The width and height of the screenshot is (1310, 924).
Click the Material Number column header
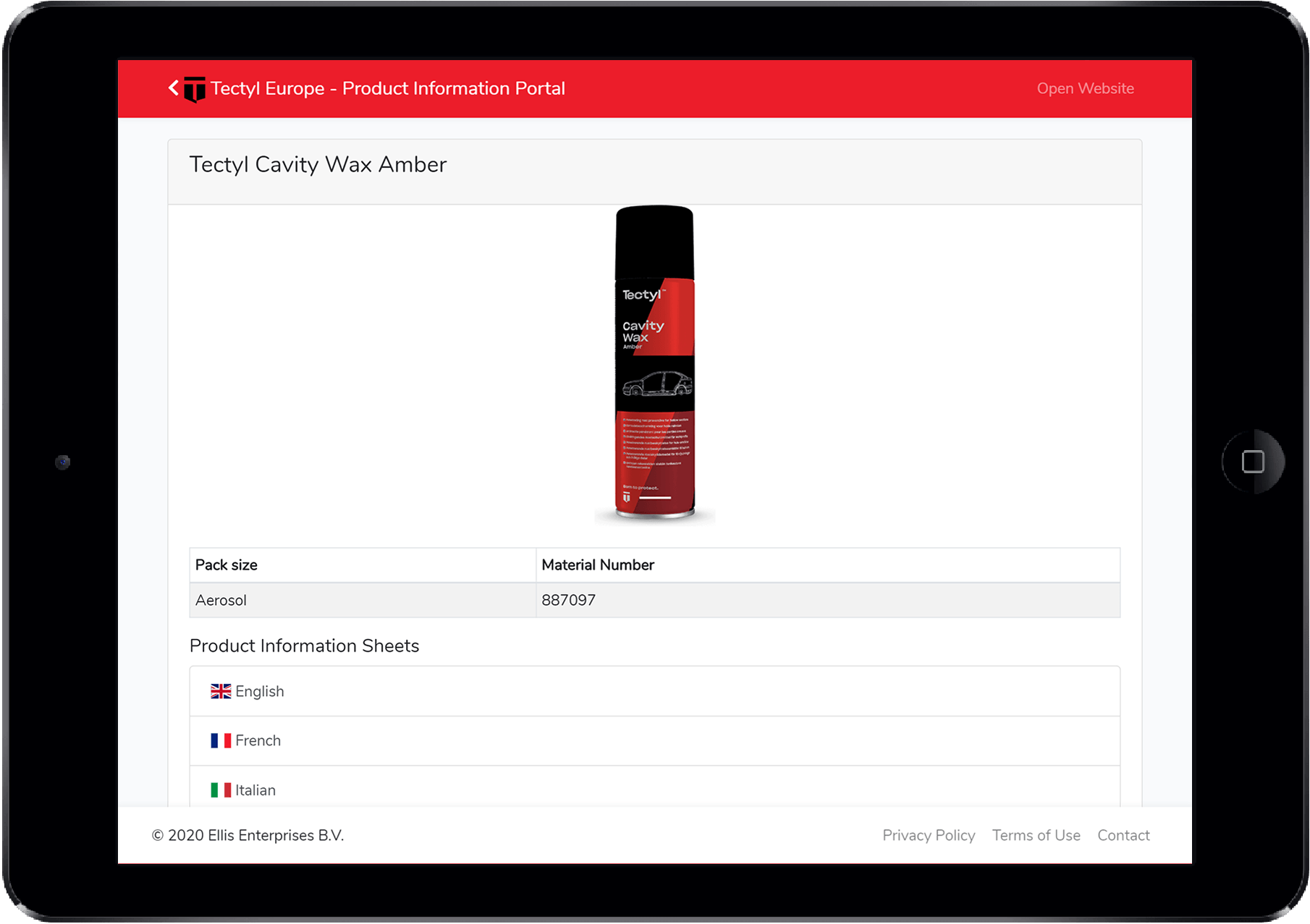click(x=828, y=565)
